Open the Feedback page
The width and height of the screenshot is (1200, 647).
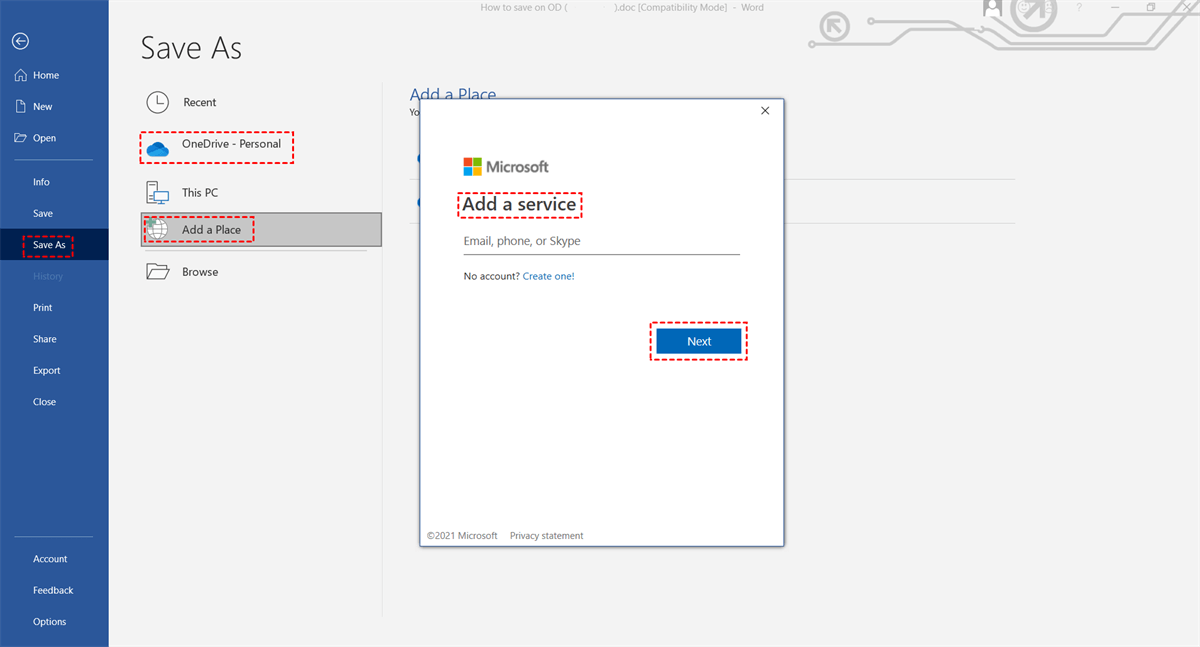click(x=53, y=590)
